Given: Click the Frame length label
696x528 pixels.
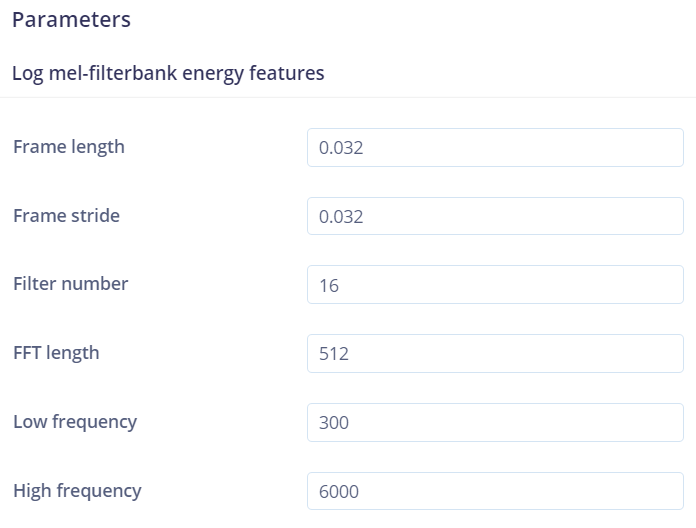Looking at the screenshot, I should [x=69, y=147].
